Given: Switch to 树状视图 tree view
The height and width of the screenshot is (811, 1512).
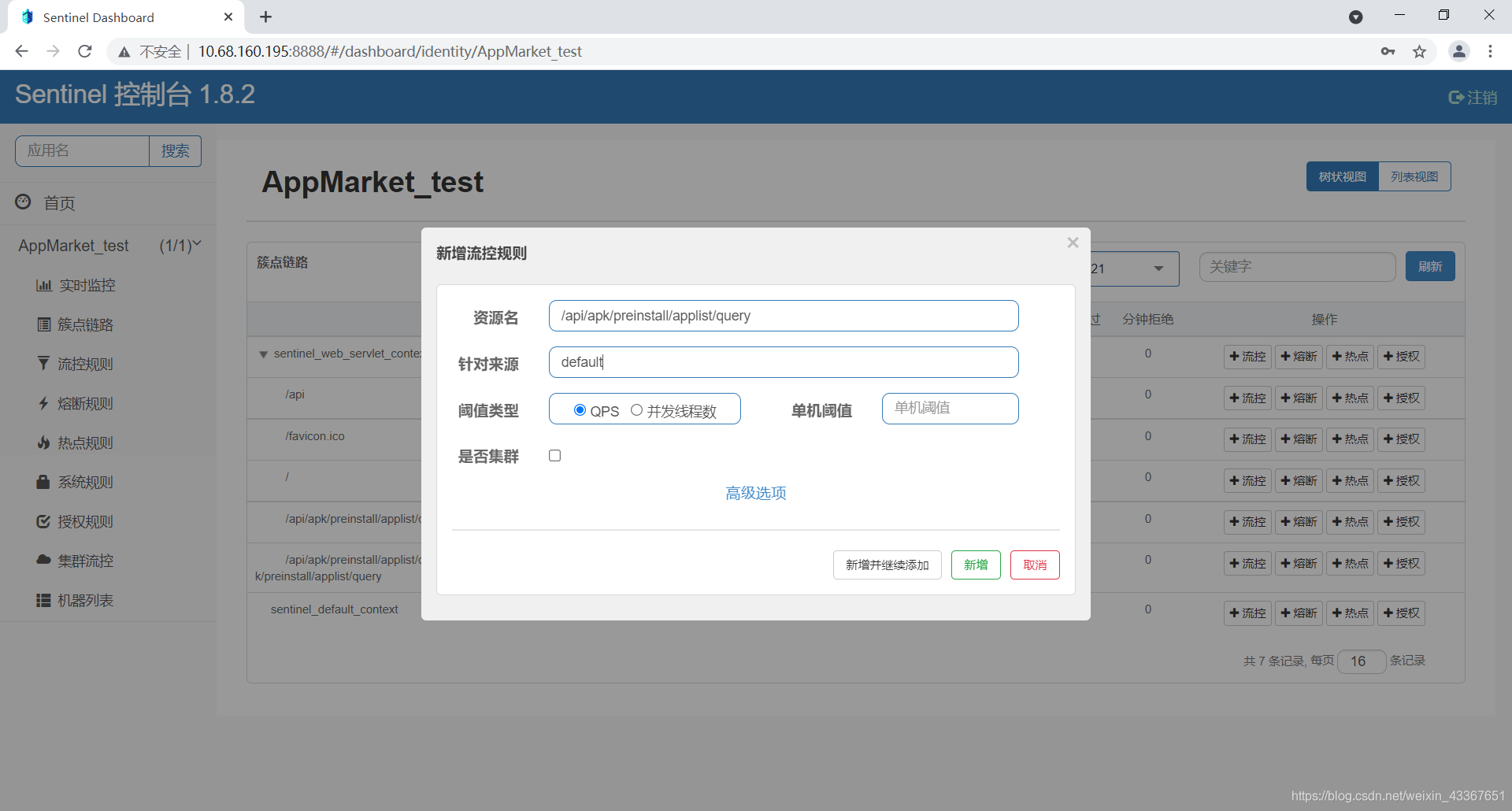Looking at the screenshot, I should 1343,176.
